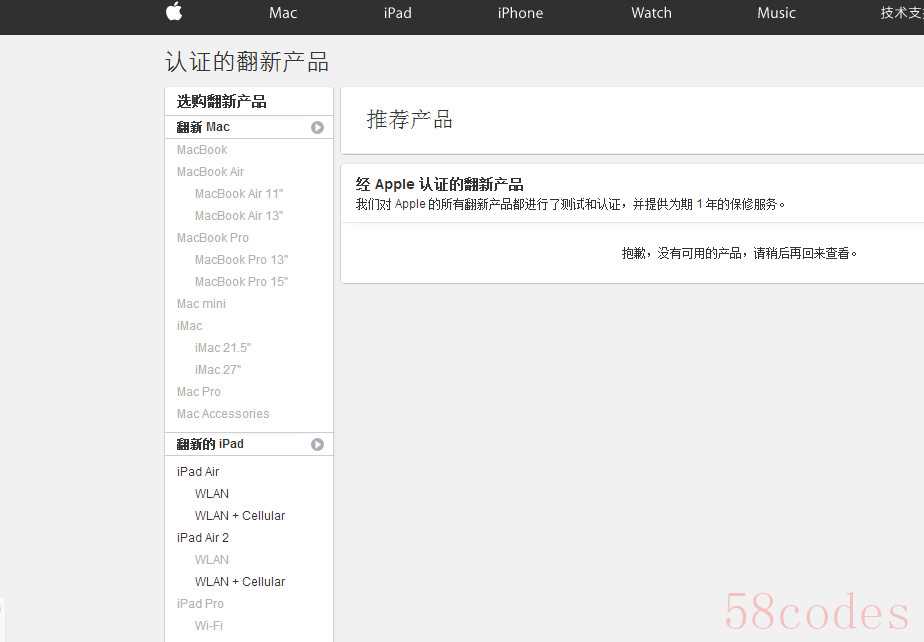Choose WLAN under iPad Air
924x642 pixels.
(x=212, y=494)
